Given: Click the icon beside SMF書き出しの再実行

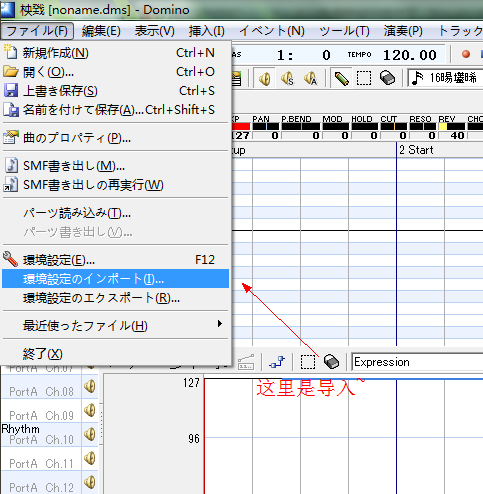Looking at the screenshot, I should 11,184.
